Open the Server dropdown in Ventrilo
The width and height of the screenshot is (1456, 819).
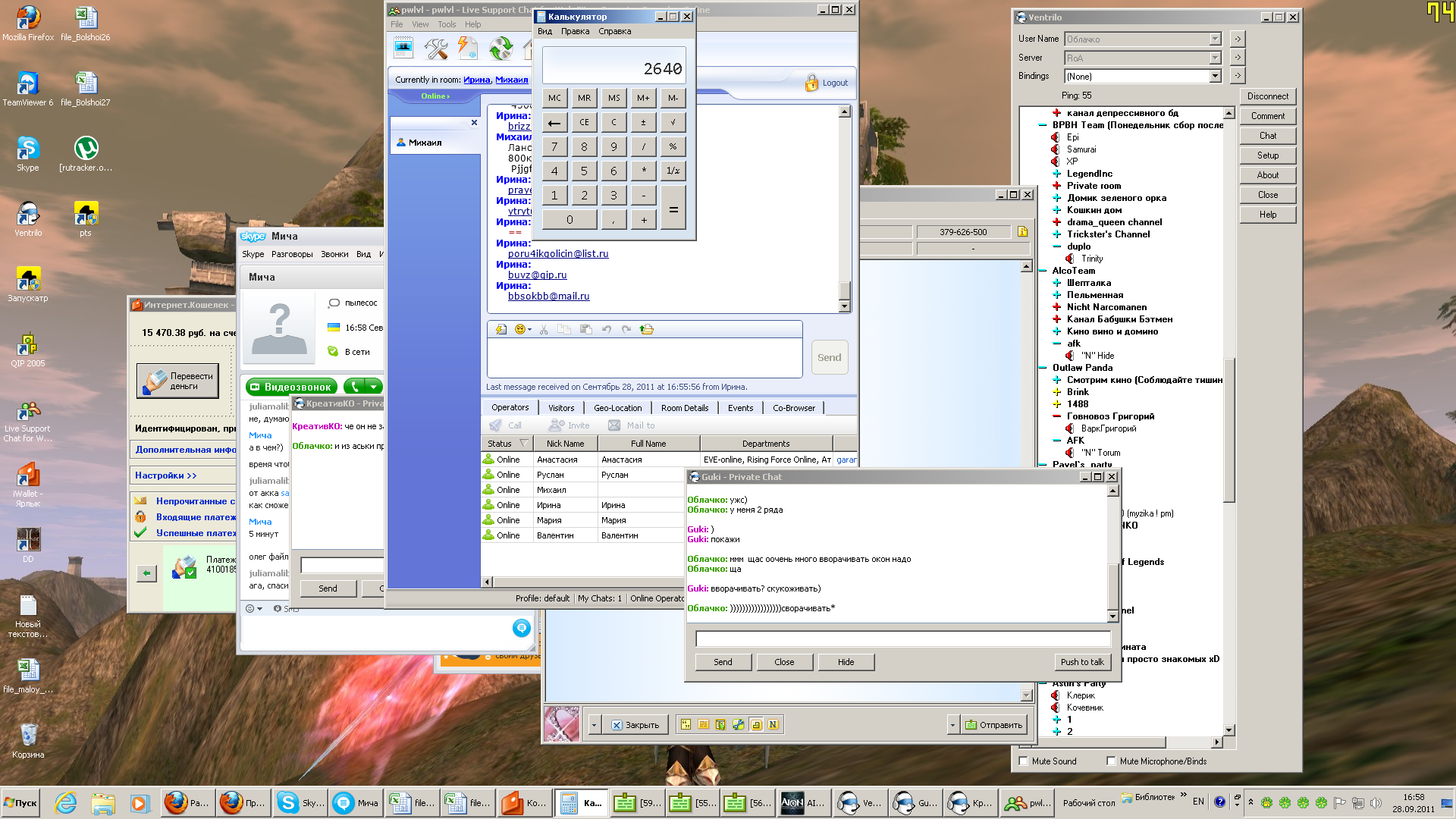pos(1216,58)
